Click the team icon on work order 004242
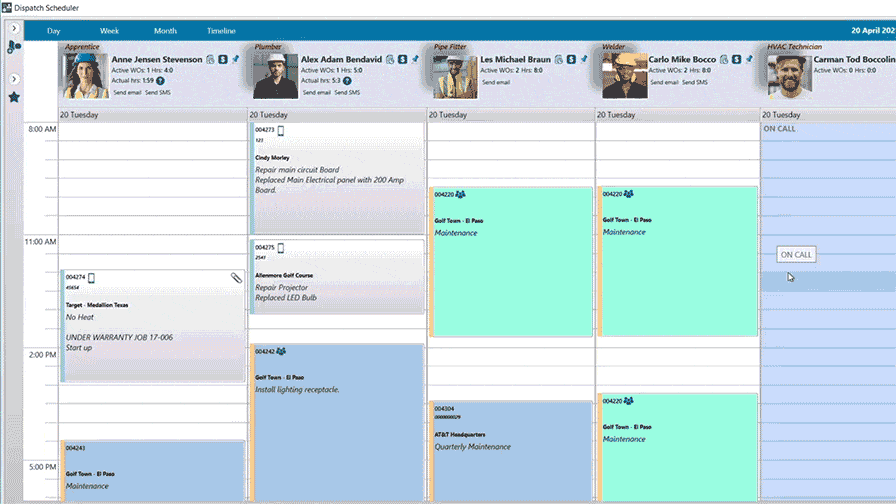 [281, 351]
